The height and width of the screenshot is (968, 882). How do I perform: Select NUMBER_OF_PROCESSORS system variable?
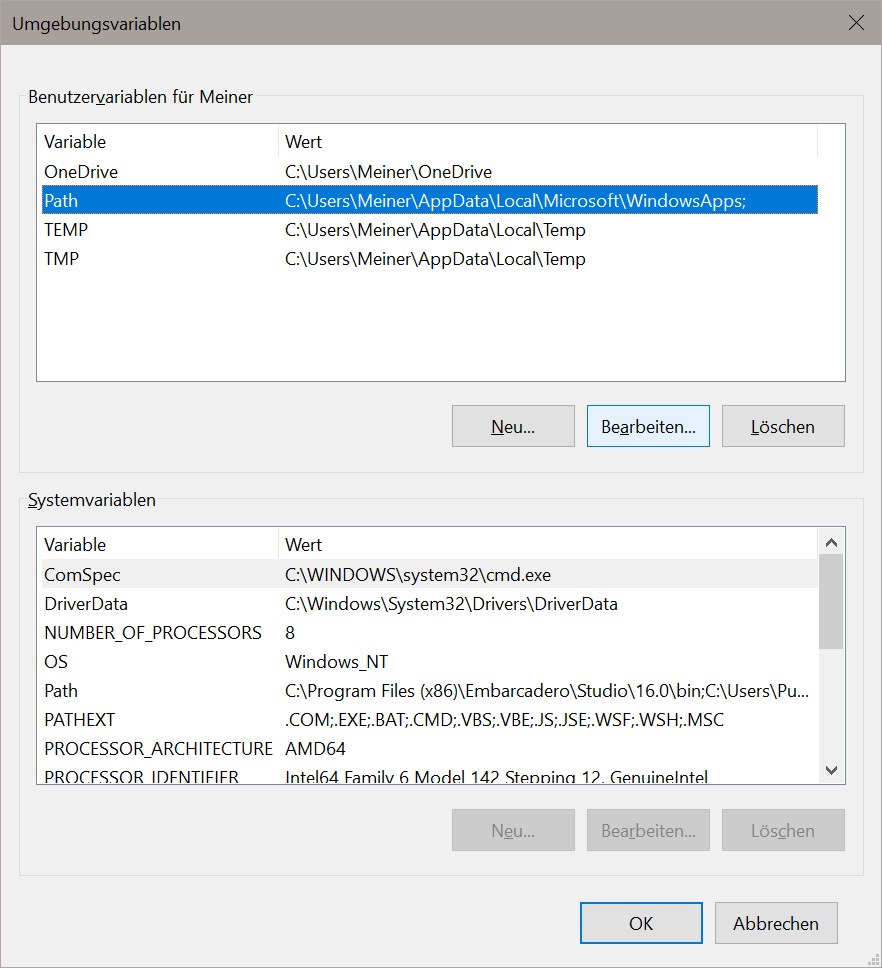click(x=153, y=633)
